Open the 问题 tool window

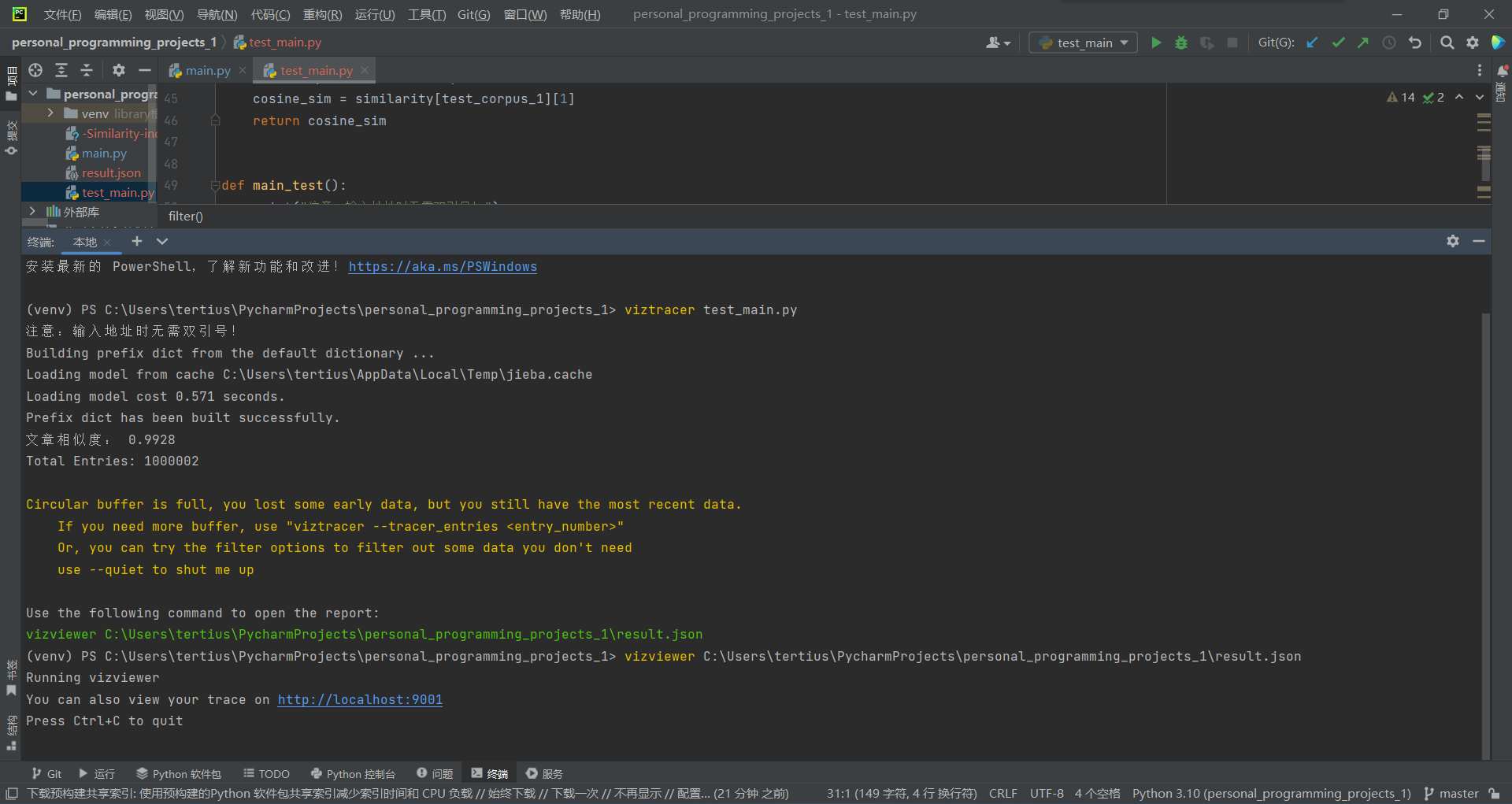(435, 774)
